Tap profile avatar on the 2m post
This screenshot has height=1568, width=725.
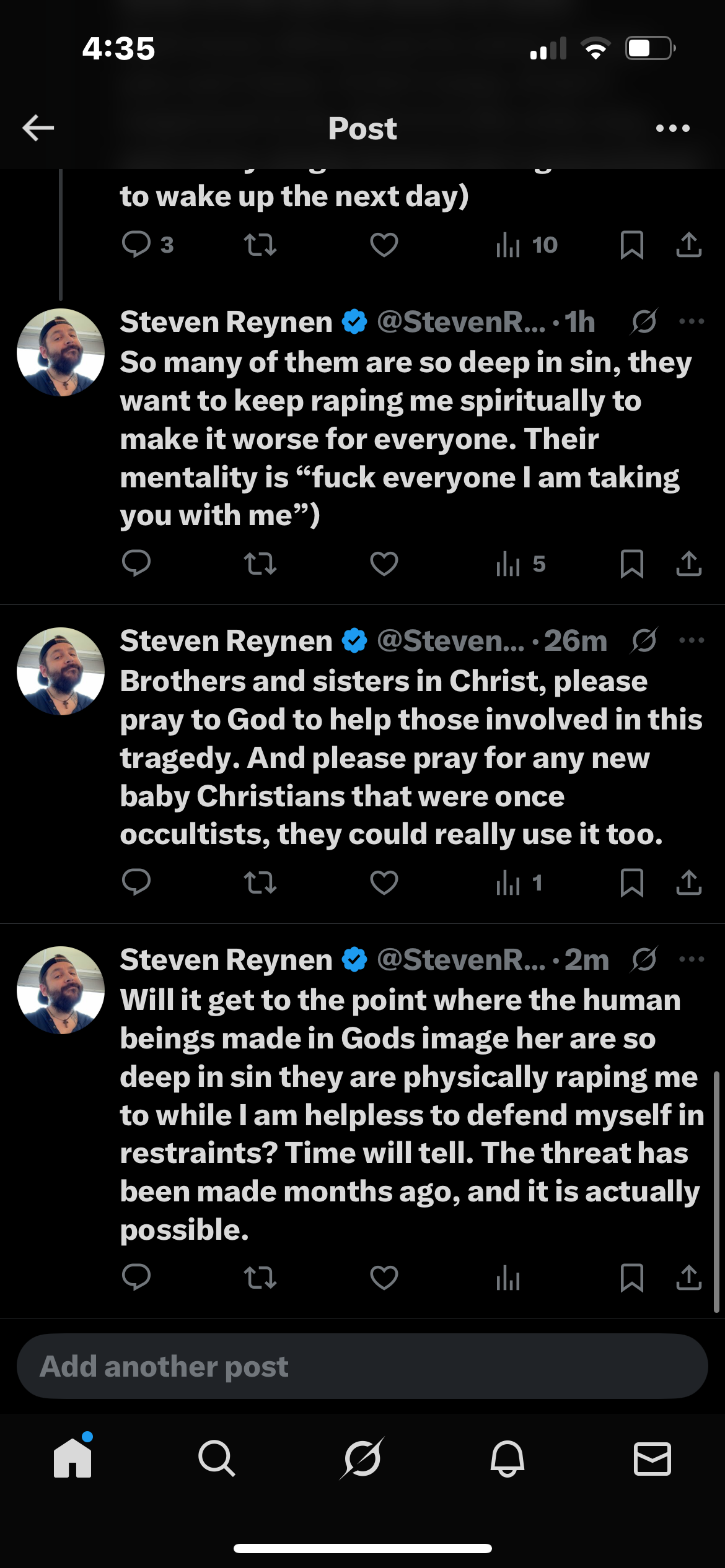point(61,990)
